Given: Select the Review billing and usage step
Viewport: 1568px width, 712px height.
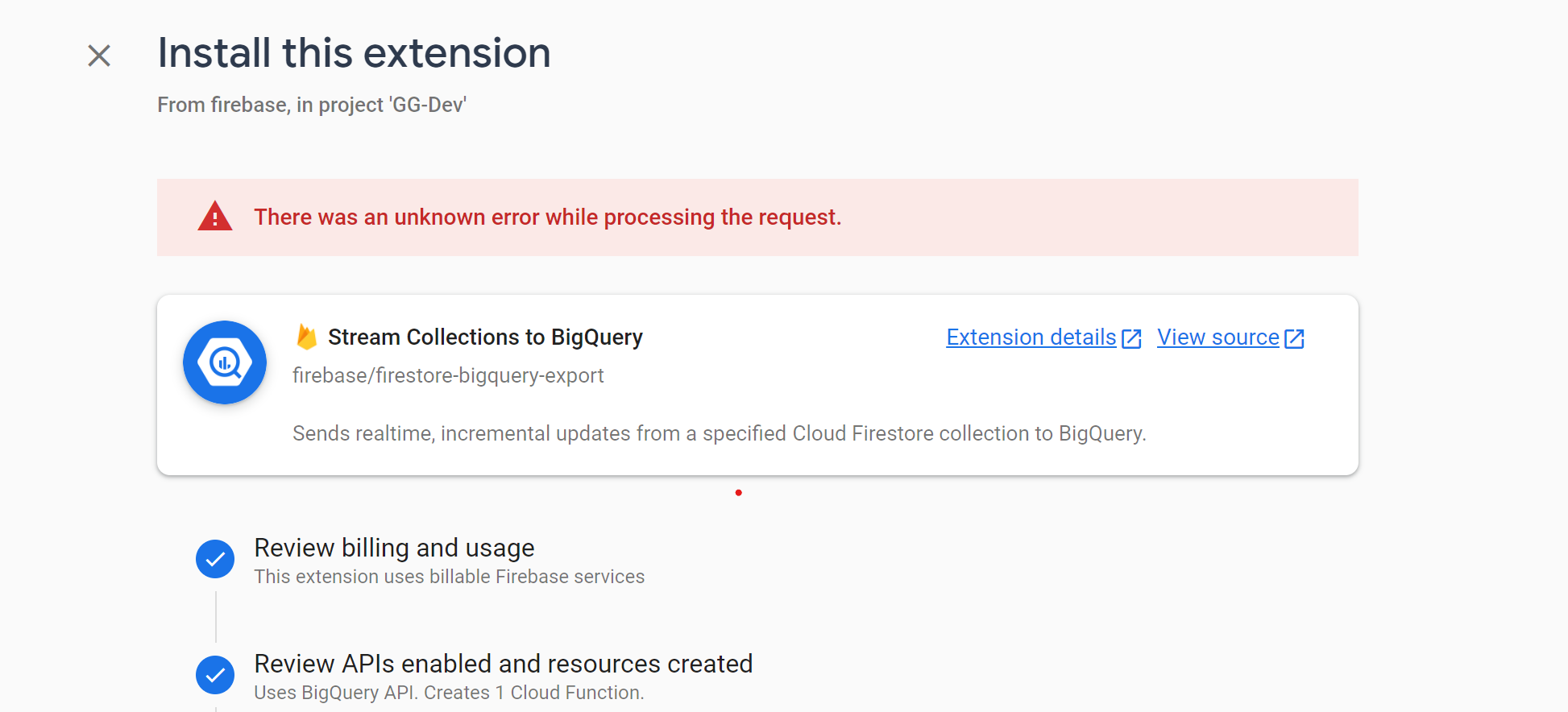Looking at the screenshot, I should point(394,548).
